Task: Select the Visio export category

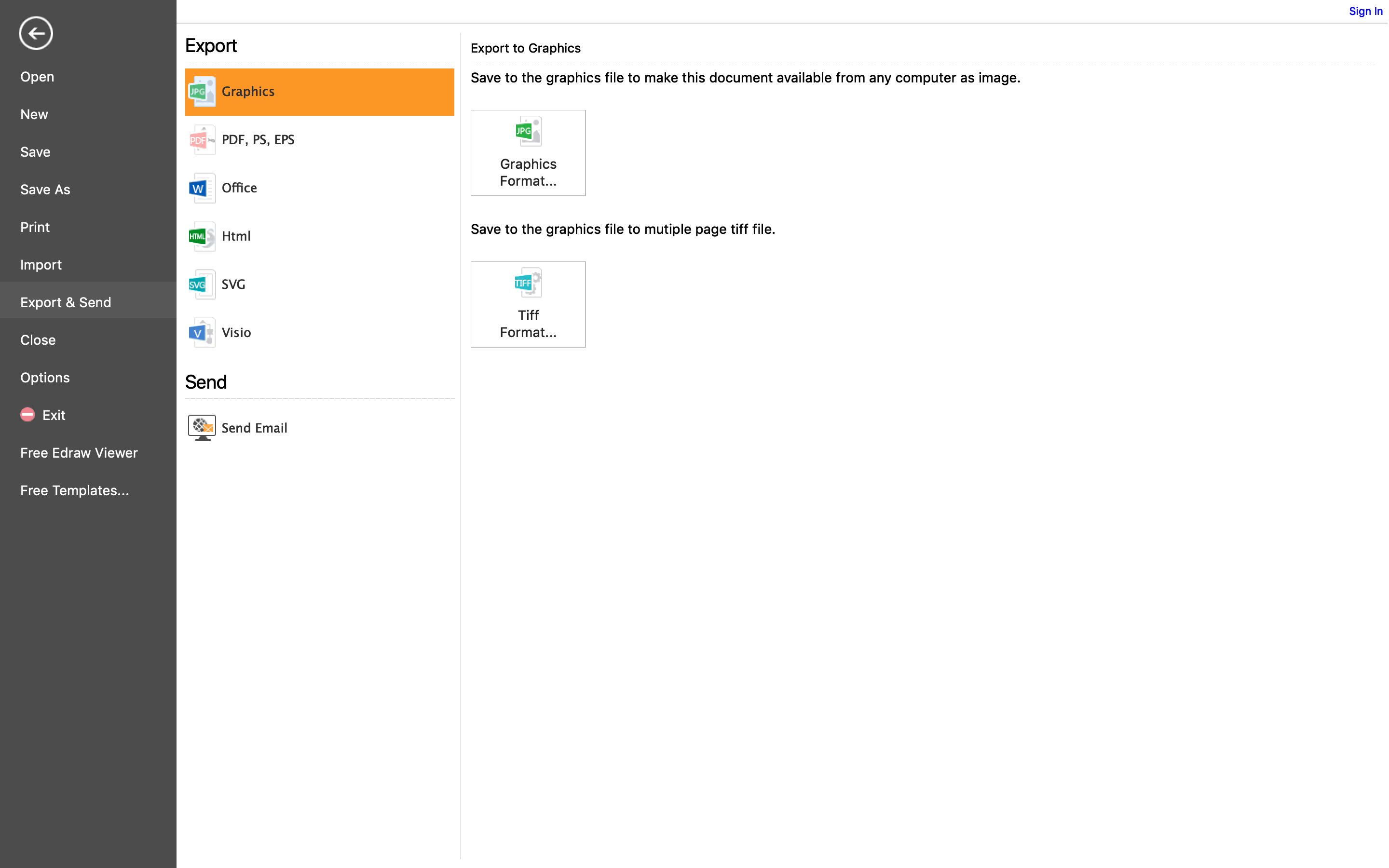Action: coord(320,333)
